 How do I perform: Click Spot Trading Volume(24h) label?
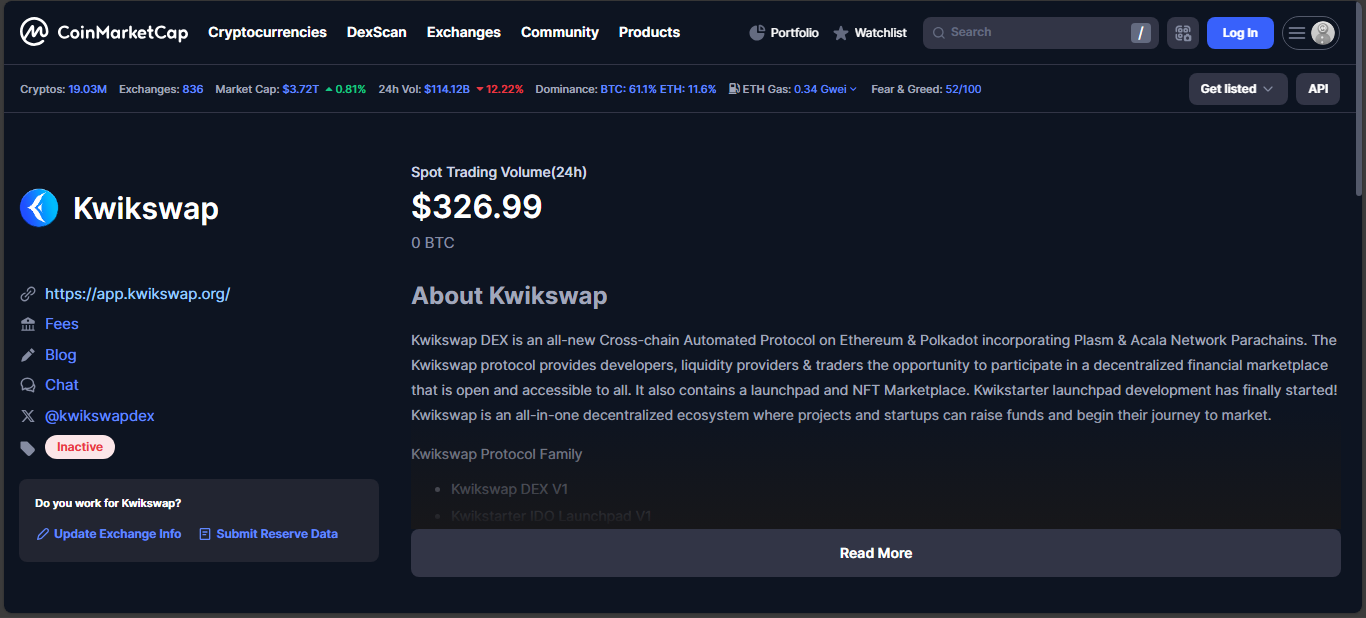499,172
